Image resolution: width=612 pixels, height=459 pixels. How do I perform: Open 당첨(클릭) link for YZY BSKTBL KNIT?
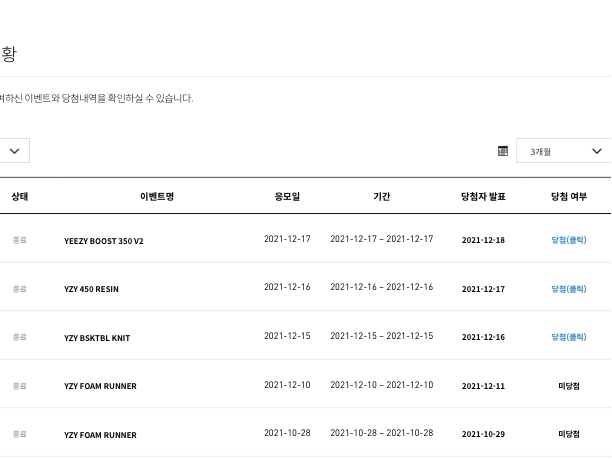pyautogui.click(x=569, y=337)
